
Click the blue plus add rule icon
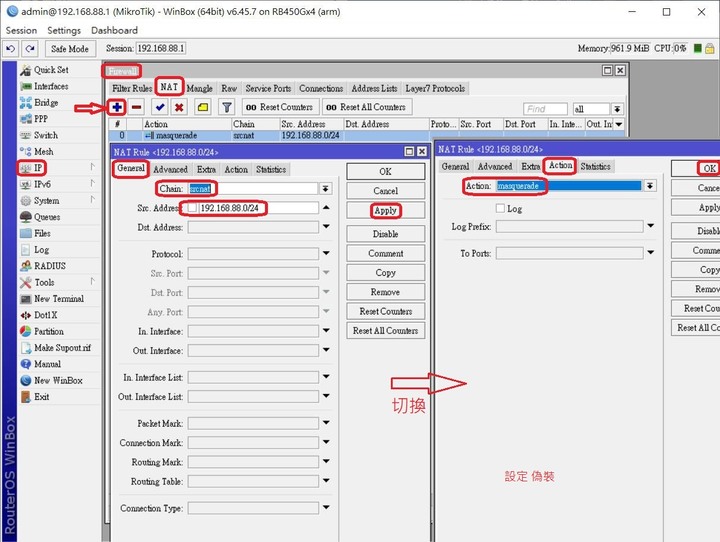tap(117, 107)
